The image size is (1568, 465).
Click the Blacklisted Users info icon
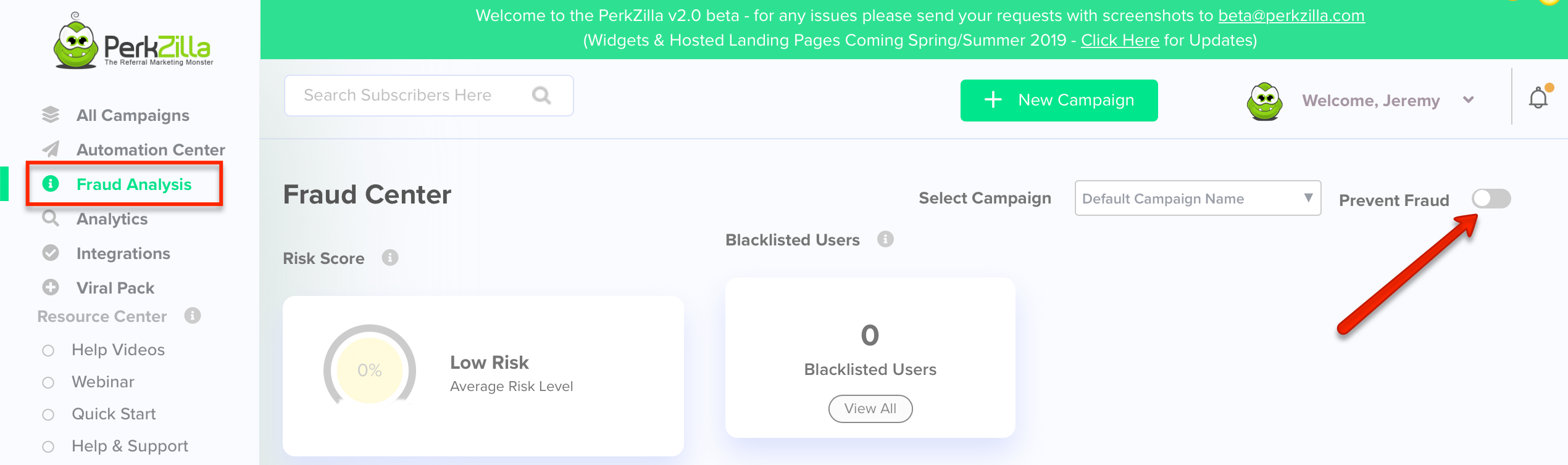pyautogui.click(x=885, y=239)
